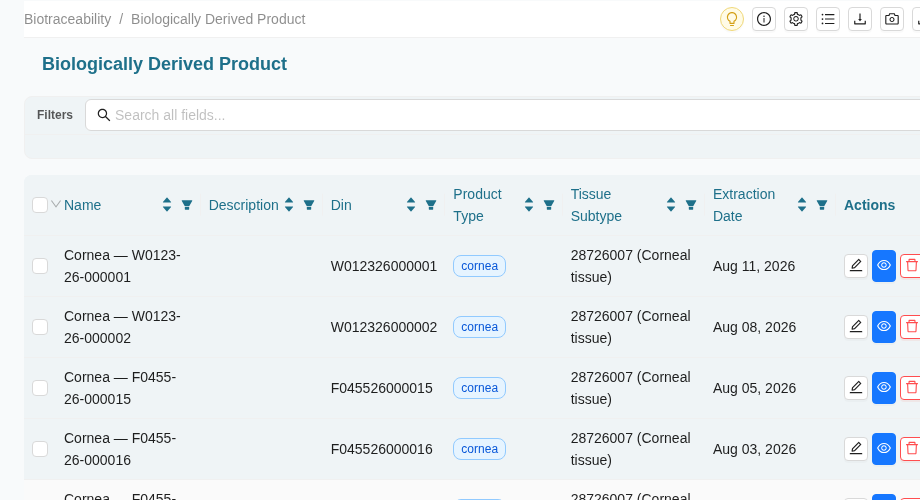The height and width of the screenshot is (500, 920).
Task: Click cornea tag in F045526000016 row
Action: click(x=479, y=449)
